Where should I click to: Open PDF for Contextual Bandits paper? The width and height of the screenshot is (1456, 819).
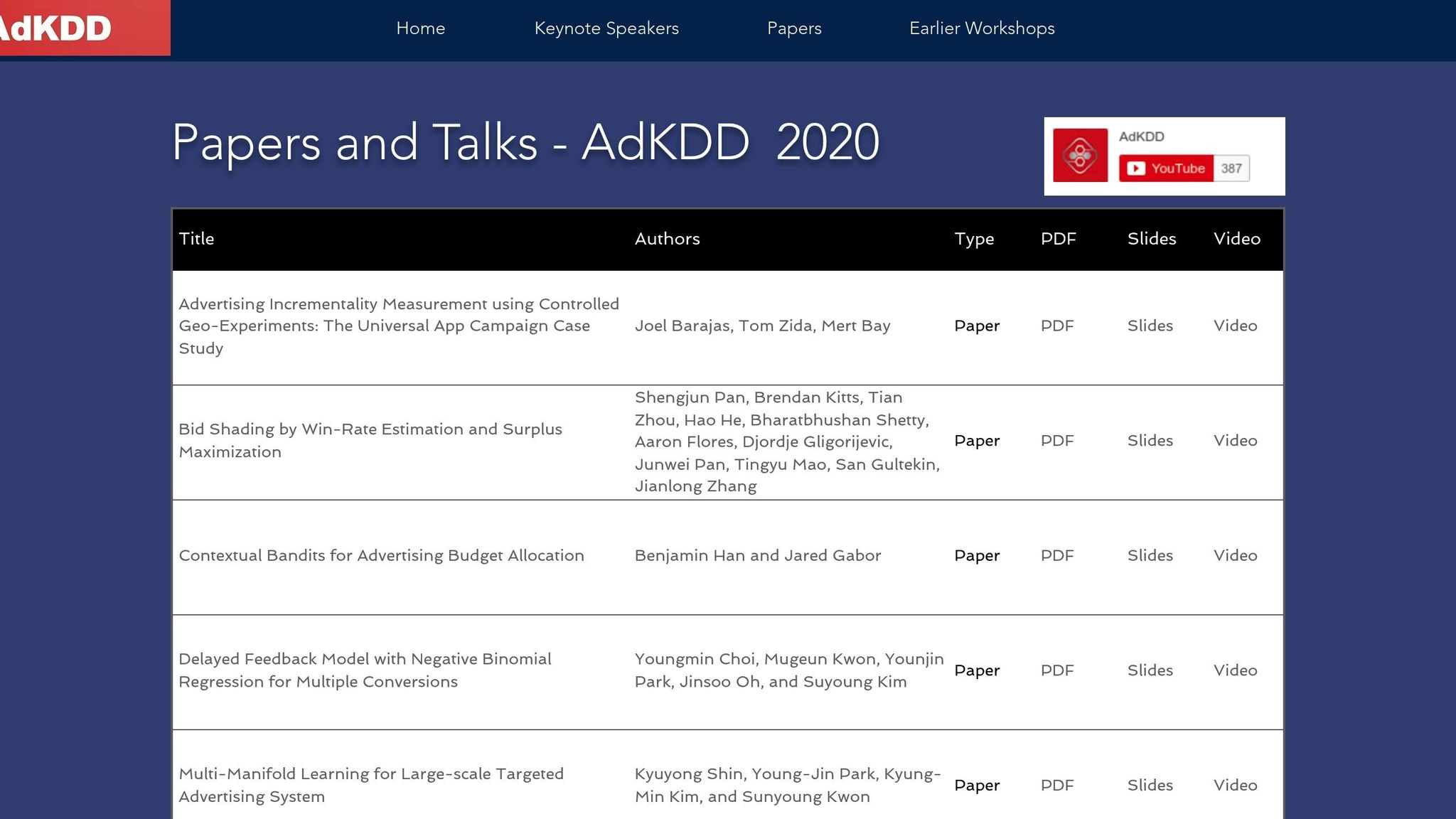click(x=1057, y=555)
